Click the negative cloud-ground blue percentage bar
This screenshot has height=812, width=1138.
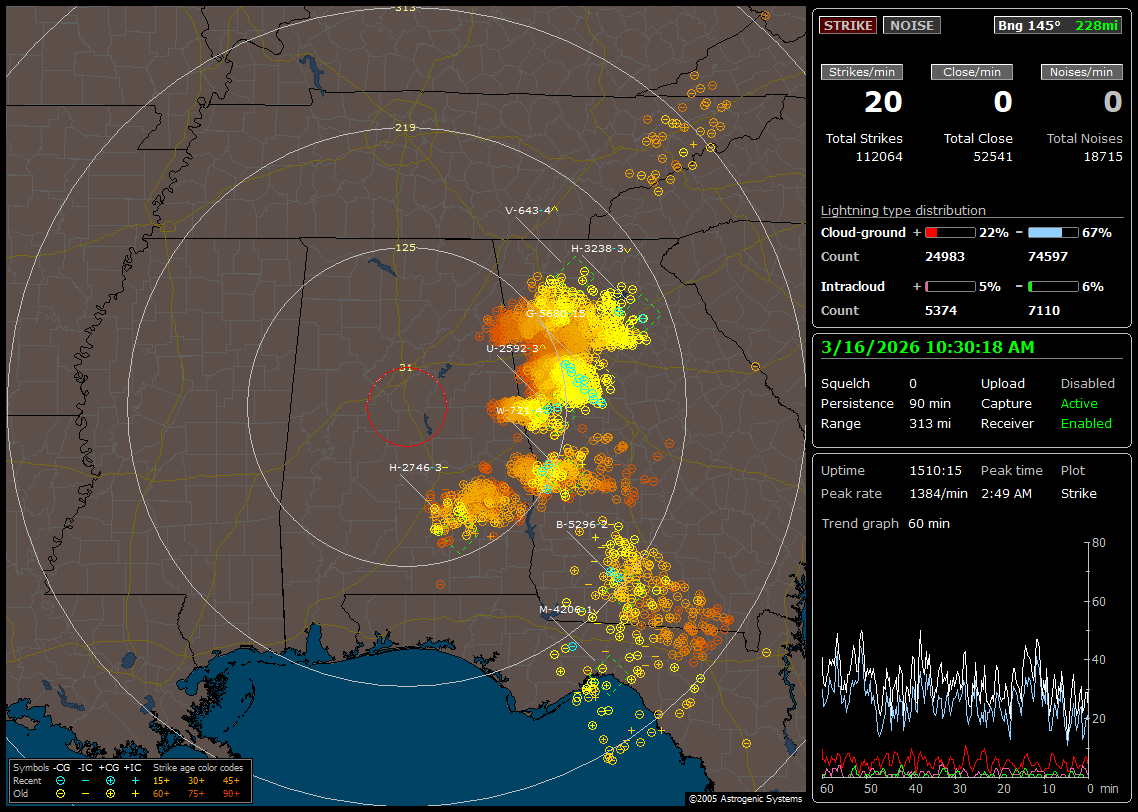[x=1052, y=232]
